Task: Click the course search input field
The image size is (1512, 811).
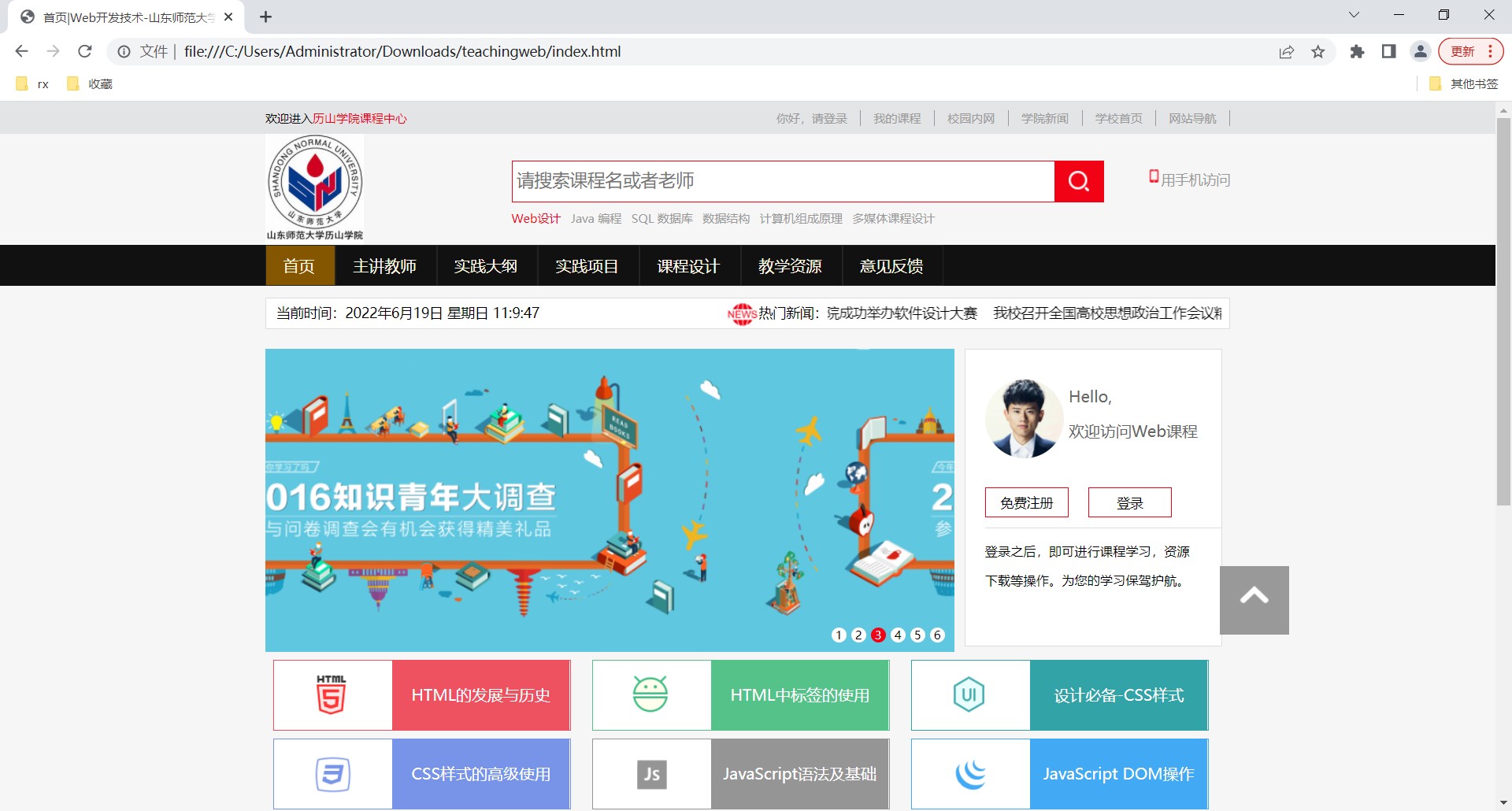Action: coord(784,182)
